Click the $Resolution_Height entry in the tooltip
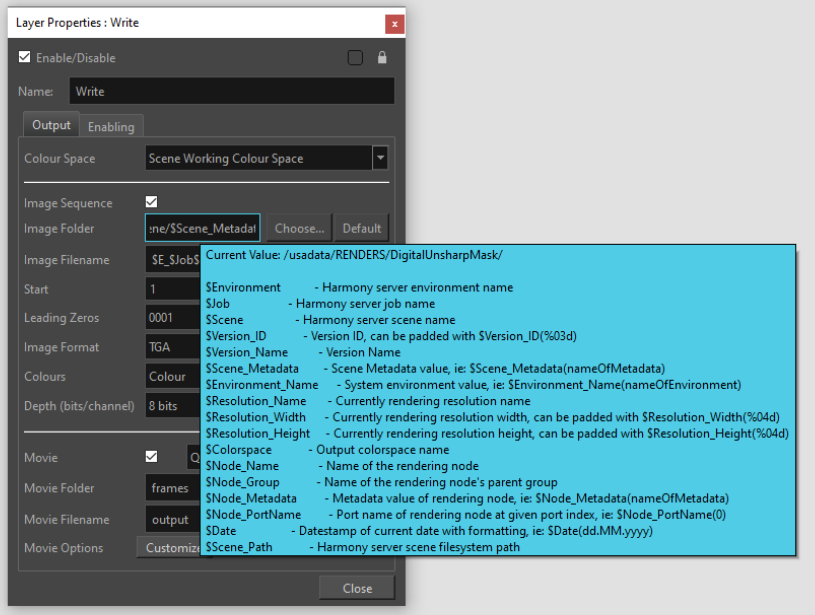The height and width of the screenshot is (615, 815). [497, 433]
